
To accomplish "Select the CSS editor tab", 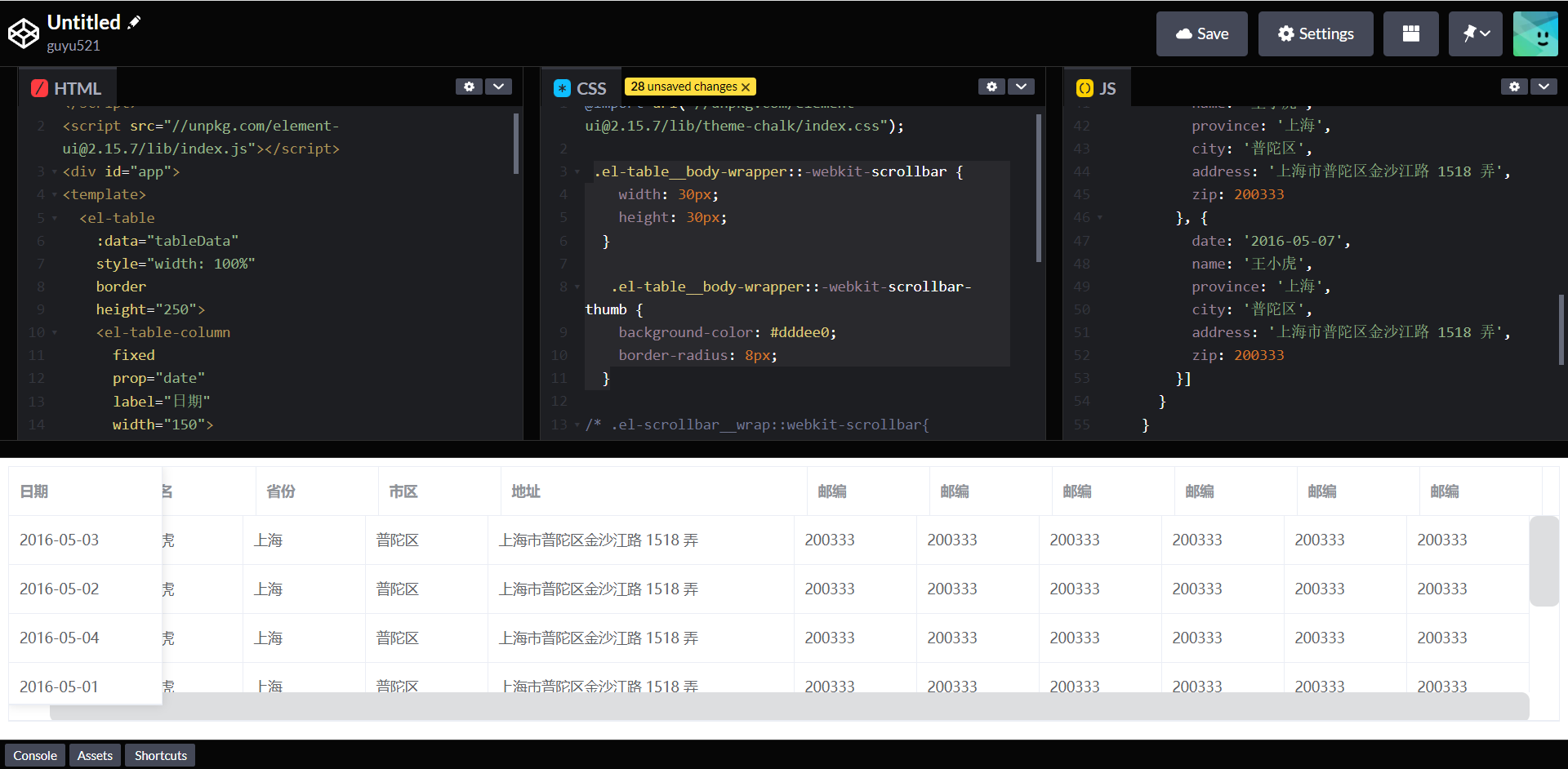I will coord(581,87).
